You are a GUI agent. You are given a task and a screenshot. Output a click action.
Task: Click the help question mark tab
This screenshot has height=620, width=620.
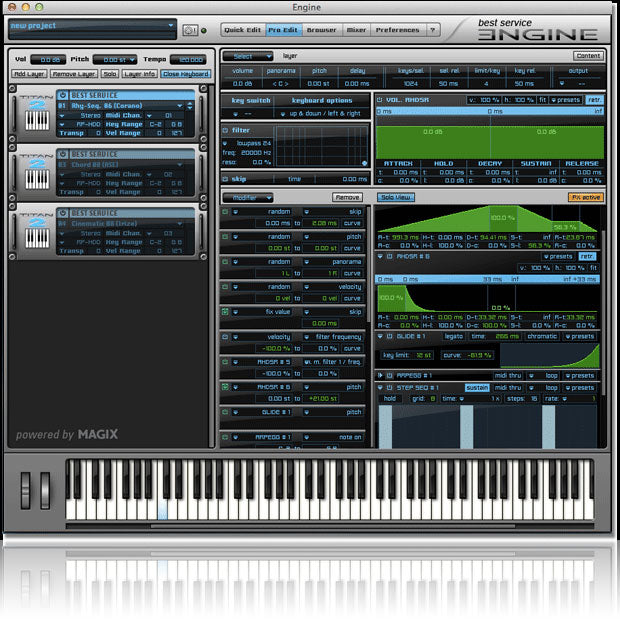(x=433, y=30)
